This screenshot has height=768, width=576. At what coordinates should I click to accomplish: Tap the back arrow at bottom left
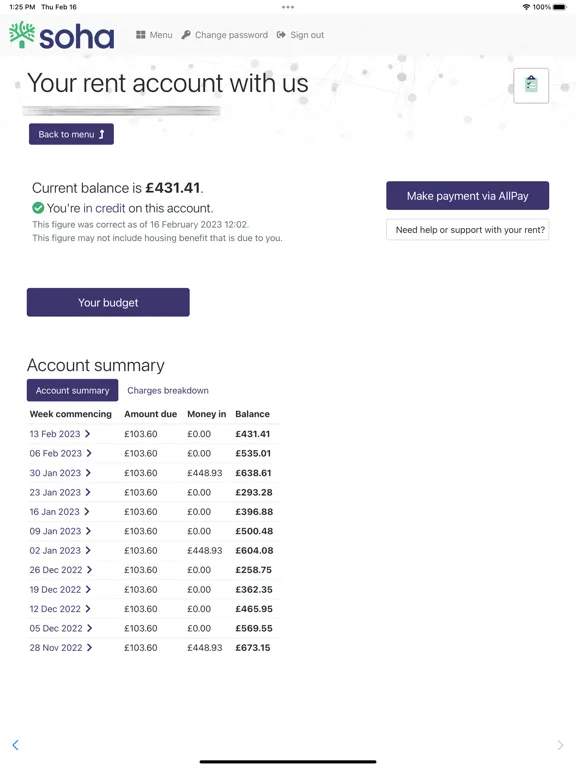tap(16, 745)
